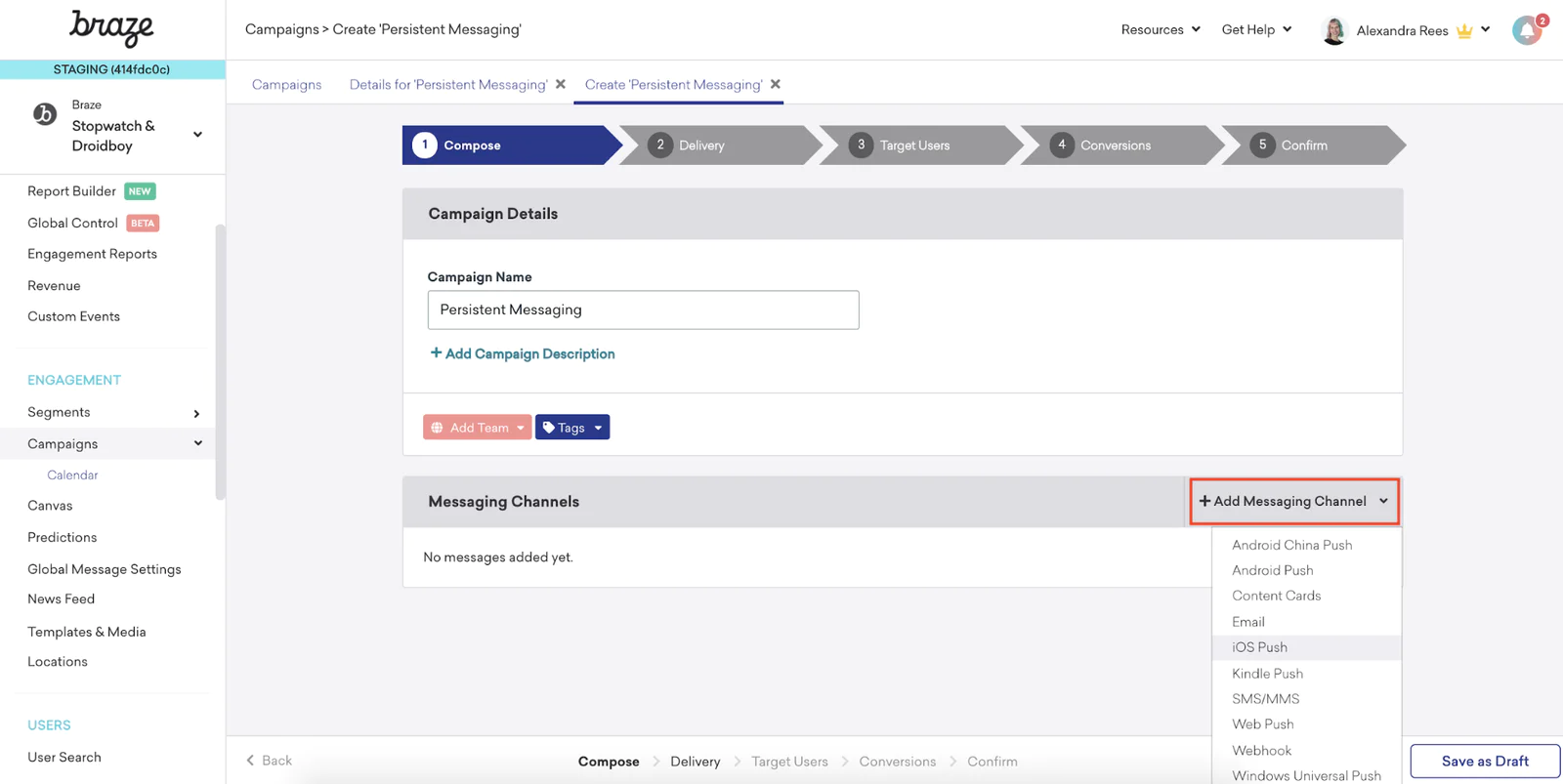Click the Stopwatch & Droidboy app icon
Viewport: 1563px width, 784px height.
[x=45, y=114]
